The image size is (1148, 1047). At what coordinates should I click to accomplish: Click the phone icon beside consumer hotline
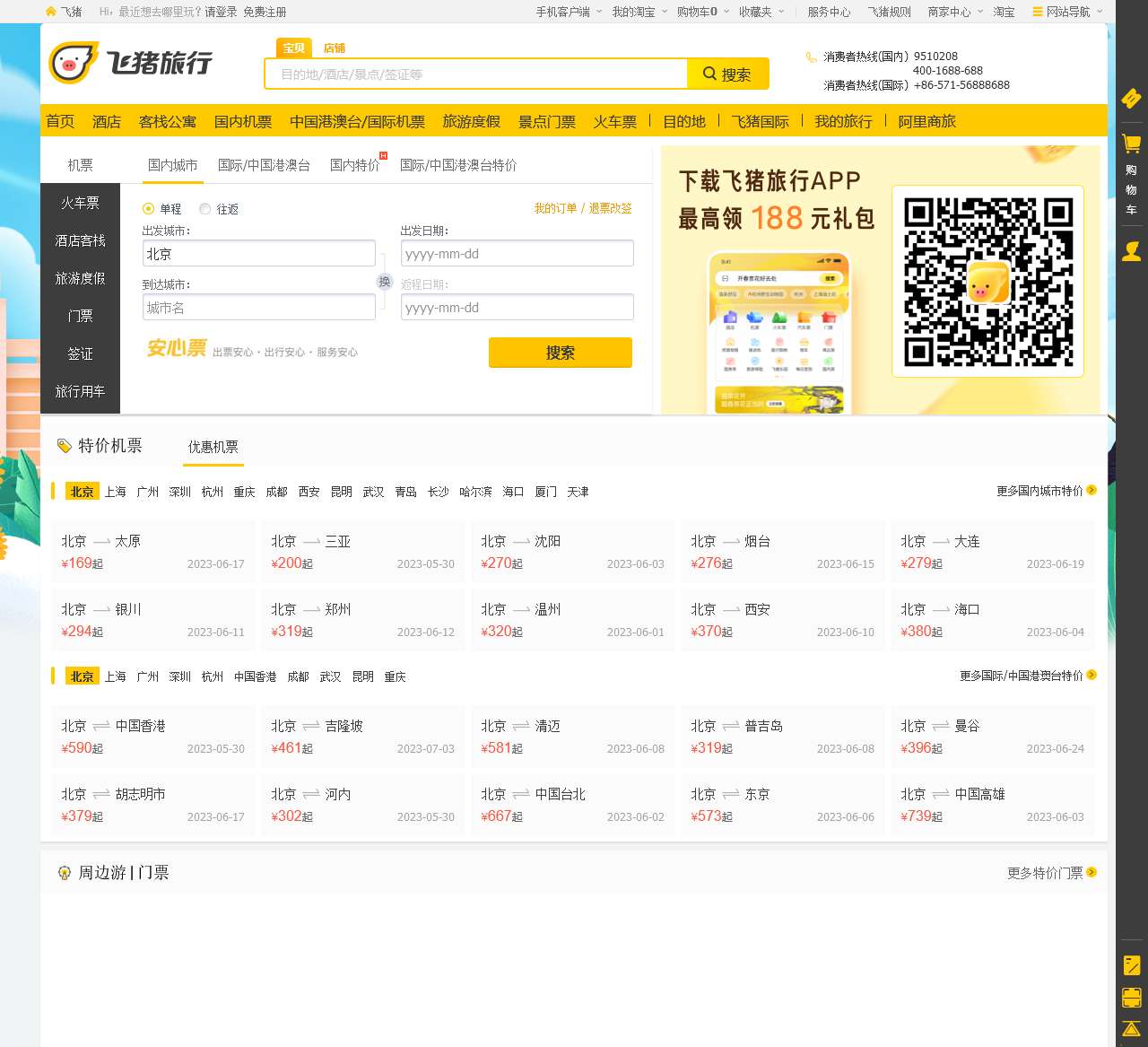click(x=812, y=57)
